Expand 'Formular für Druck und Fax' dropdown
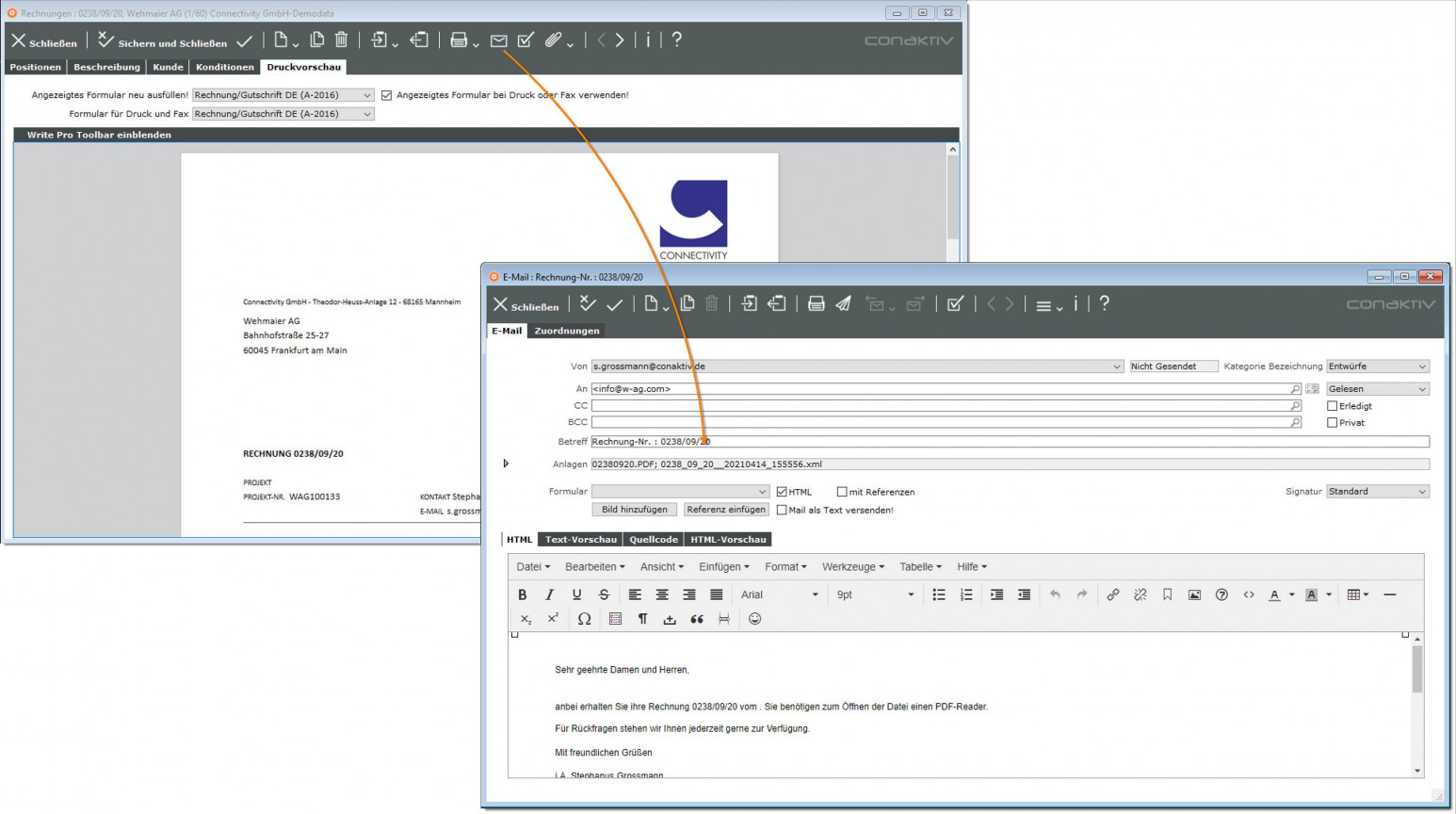This screenshot has width=1456, height=814. [x=283, y=114]
